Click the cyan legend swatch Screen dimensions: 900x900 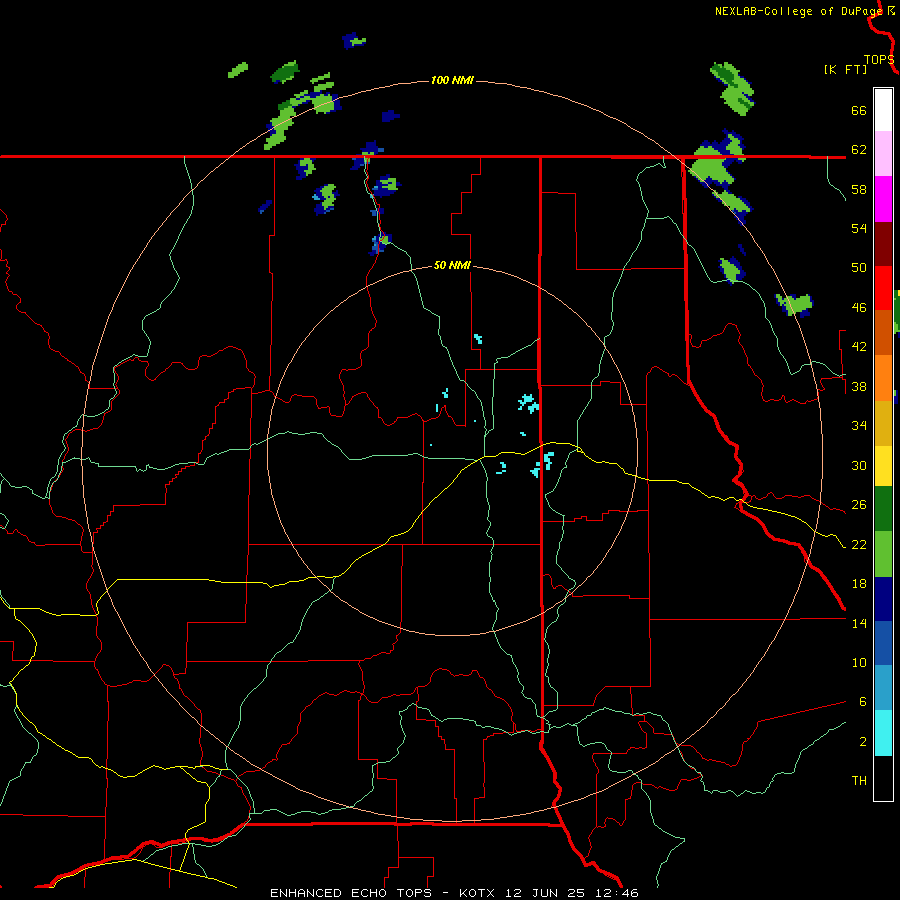[x=883, y=733]
